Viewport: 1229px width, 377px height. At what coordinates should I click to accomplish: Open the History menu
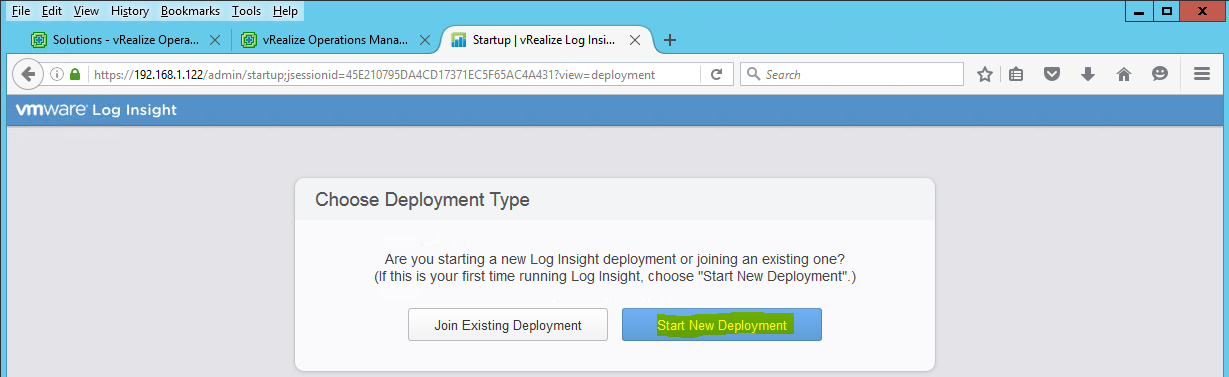point(130,11)
